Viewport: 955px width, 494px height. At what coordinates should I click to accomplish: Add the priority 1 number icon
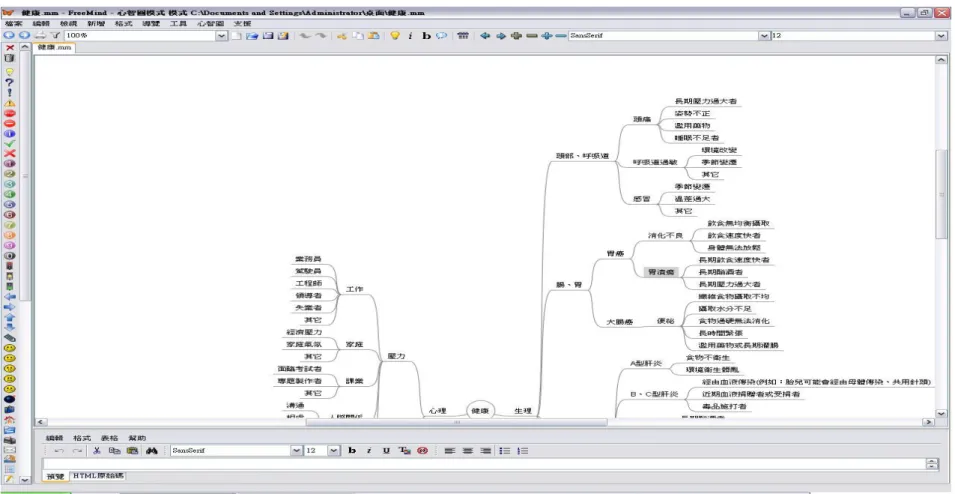(10, 163)
